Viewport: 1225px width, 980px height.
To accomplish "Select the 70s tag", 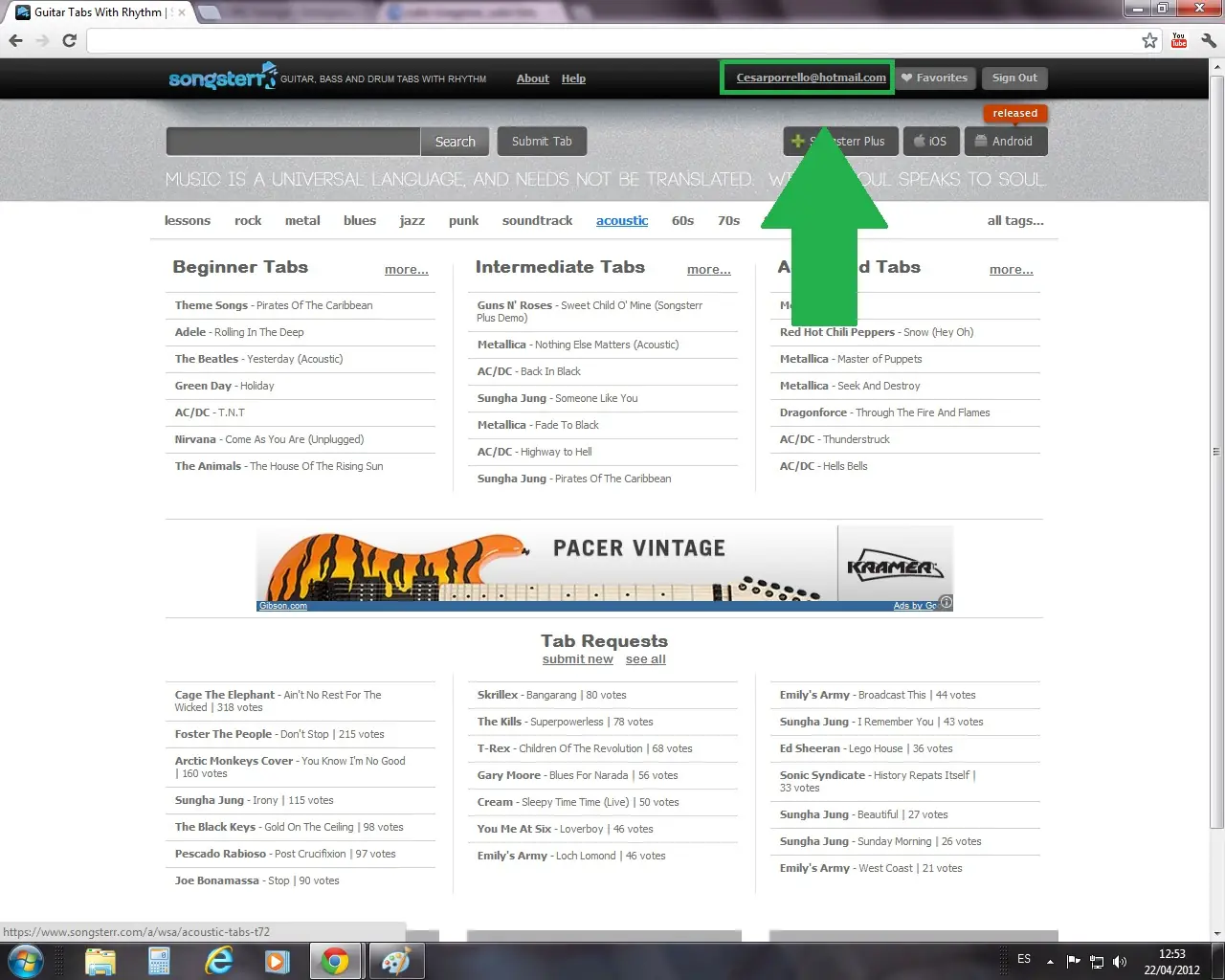I will [729, 220].
